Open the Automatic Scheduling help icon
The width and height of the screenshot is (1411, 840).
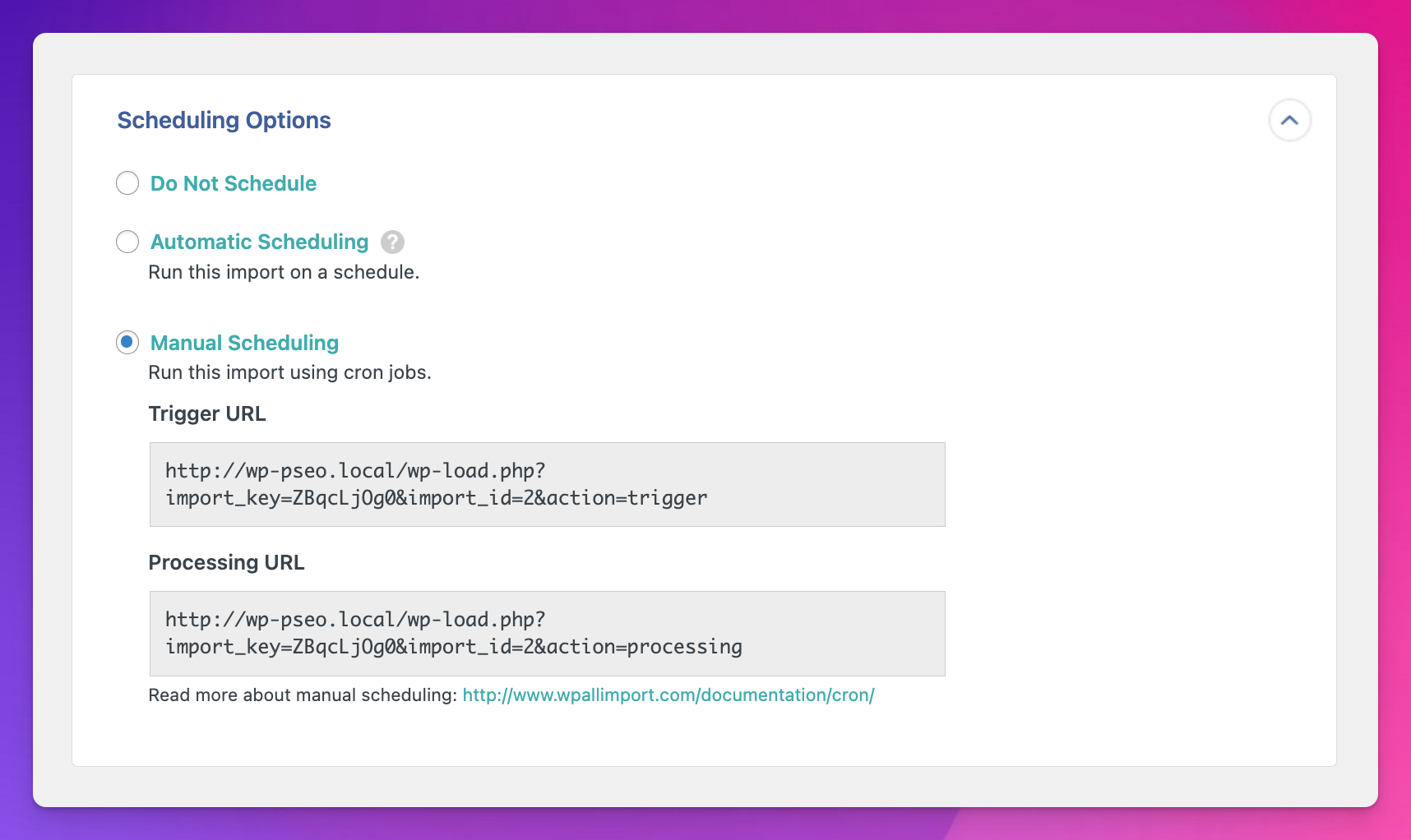(392, 242)
